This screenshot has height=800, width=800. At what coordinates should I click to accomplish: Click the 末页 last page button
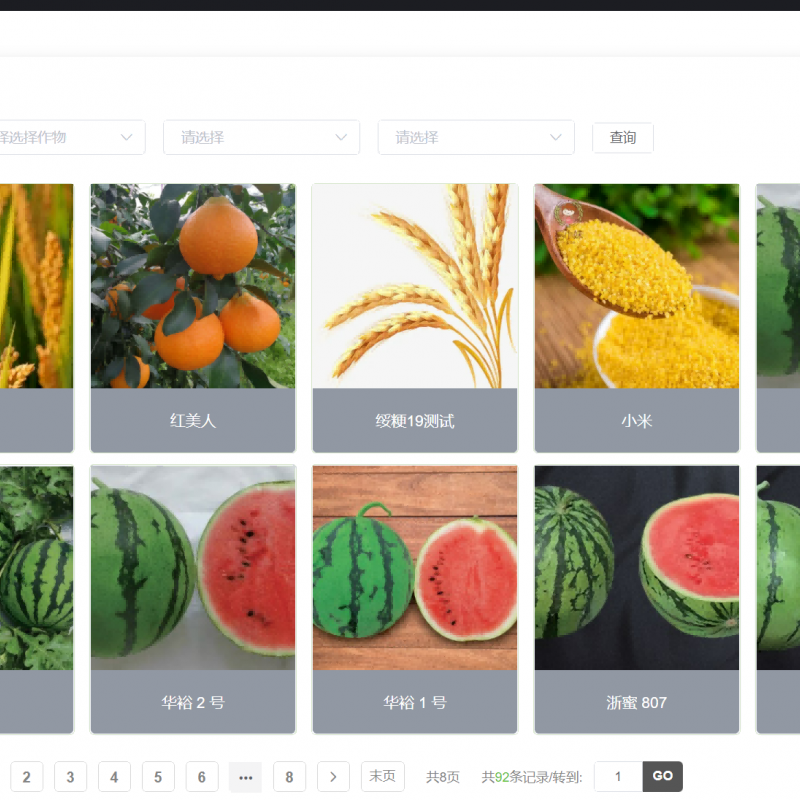(x=383, y=777)
